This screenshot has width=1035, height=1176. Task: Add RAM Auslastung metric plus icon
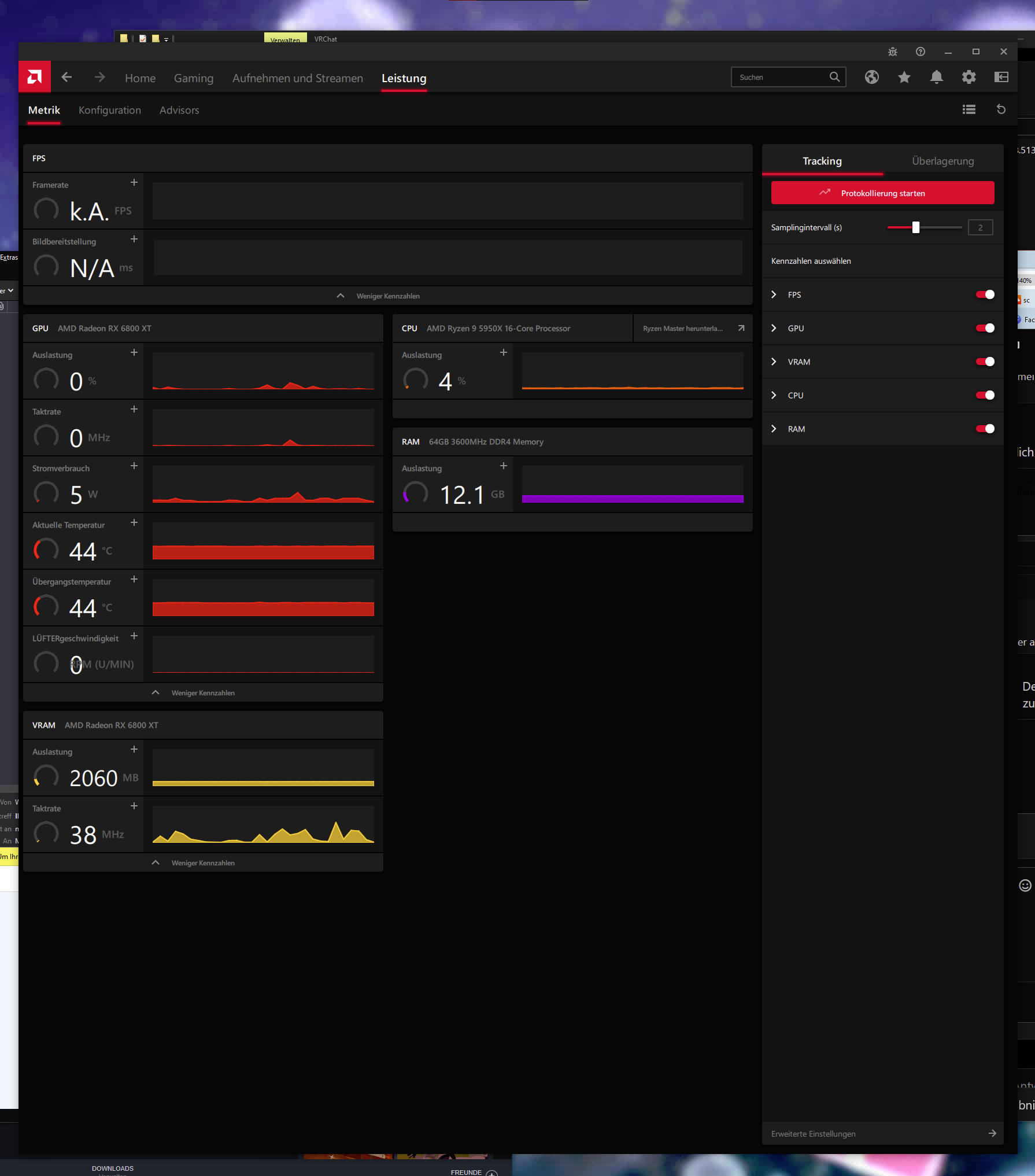504,466
